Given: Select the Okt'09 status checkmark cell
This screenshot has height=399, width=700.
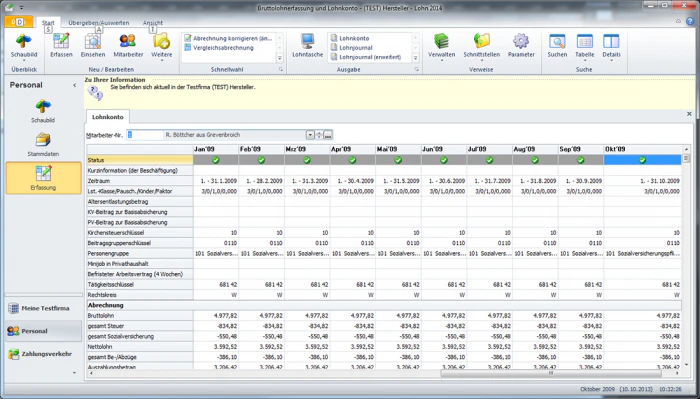Looking at the screenshot, I should point(642,160).
